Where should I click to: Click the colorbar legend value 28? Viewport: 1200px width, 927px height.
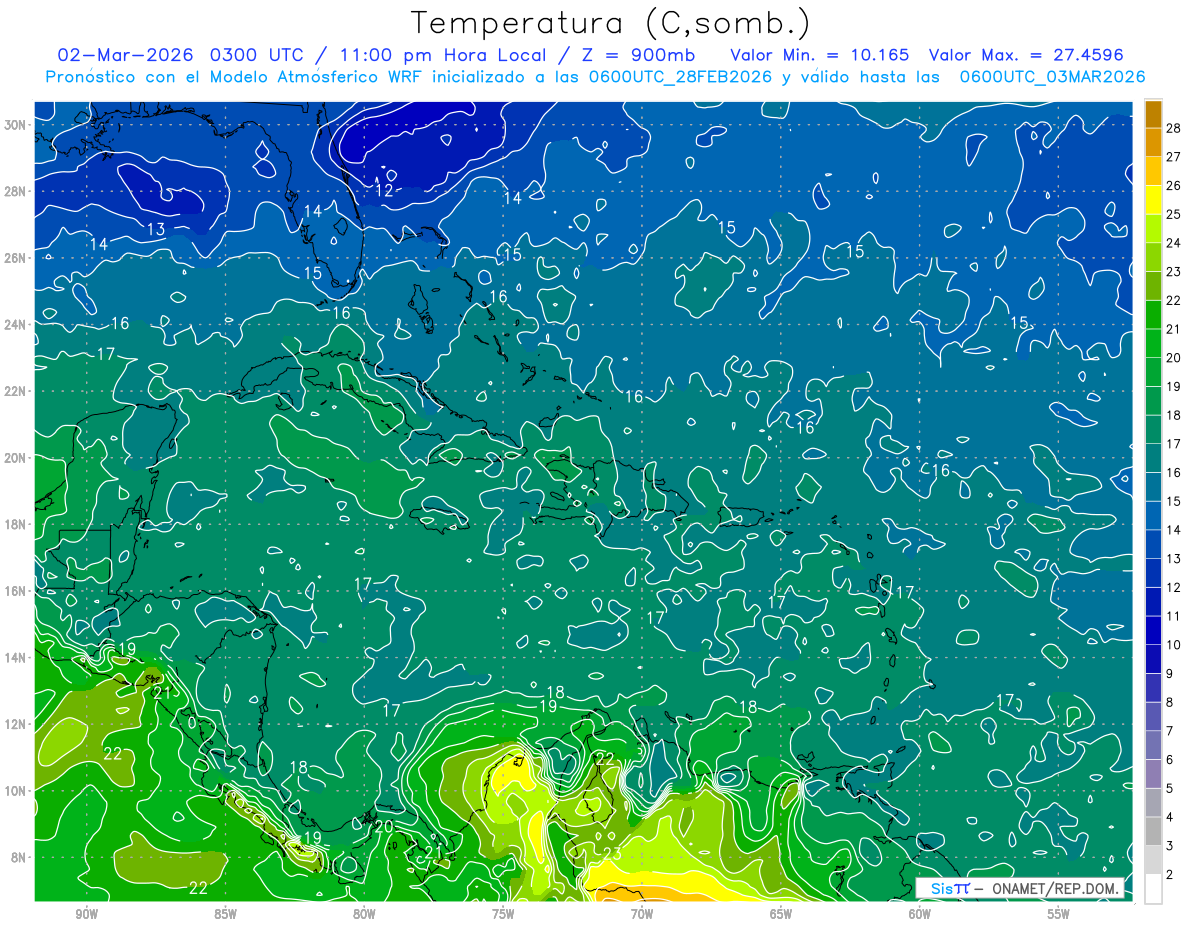[x=1174, y=127]
